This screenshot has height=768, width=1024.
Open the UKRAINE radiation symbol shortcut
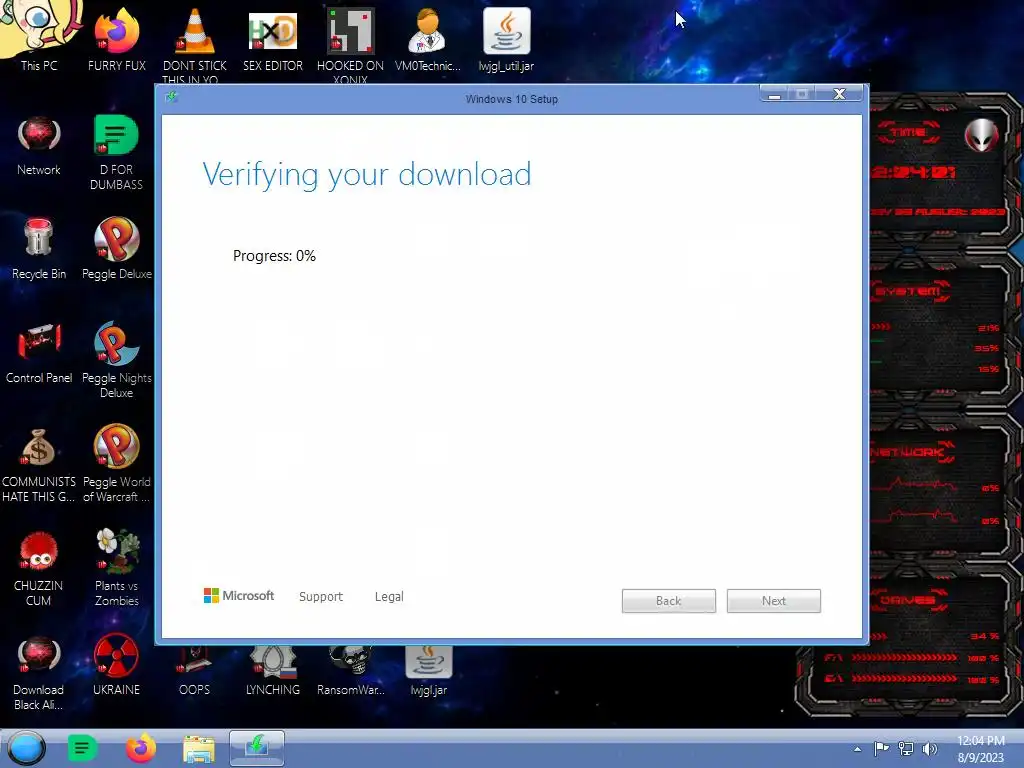116,665
